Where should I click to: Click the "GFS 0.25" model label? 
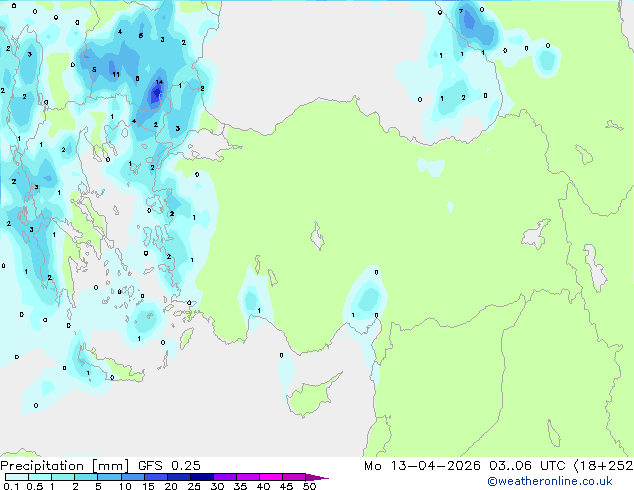point(169,466)
